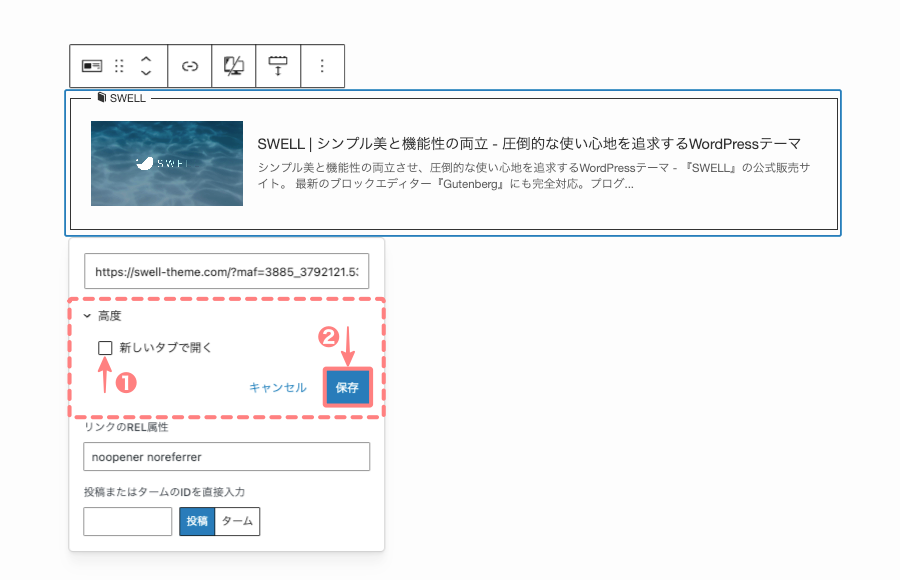Click the block margin spacing icon
The width and height of the screenshot is (900, 580).
point(278,66)
